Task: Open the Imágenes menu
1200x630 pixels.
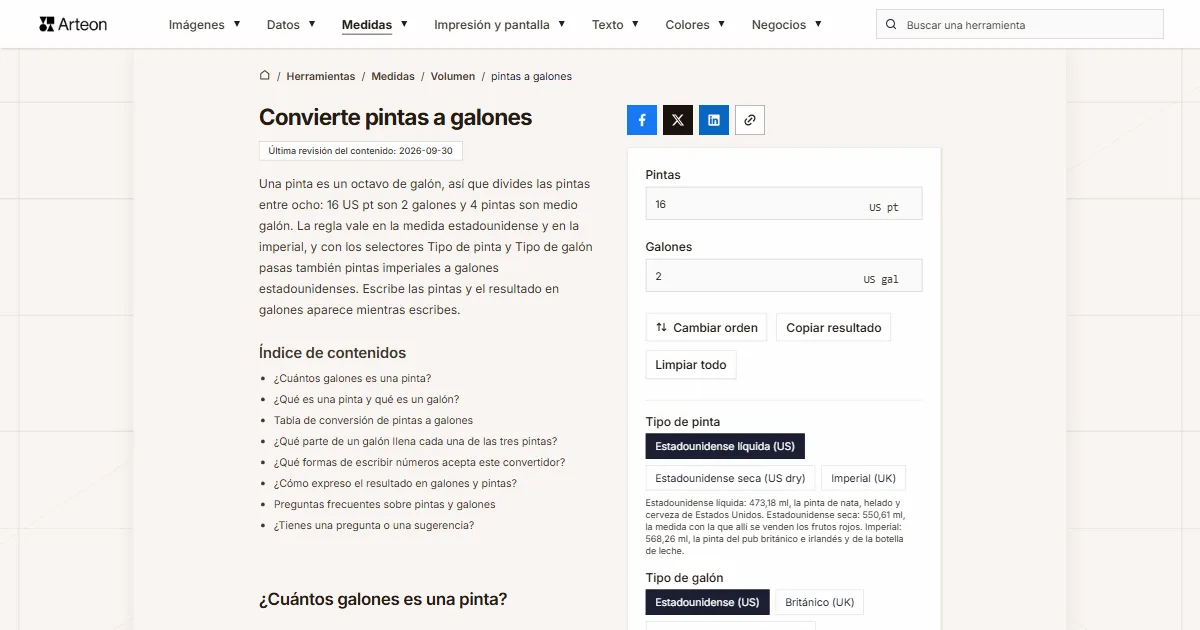Action: coord(205,25)
